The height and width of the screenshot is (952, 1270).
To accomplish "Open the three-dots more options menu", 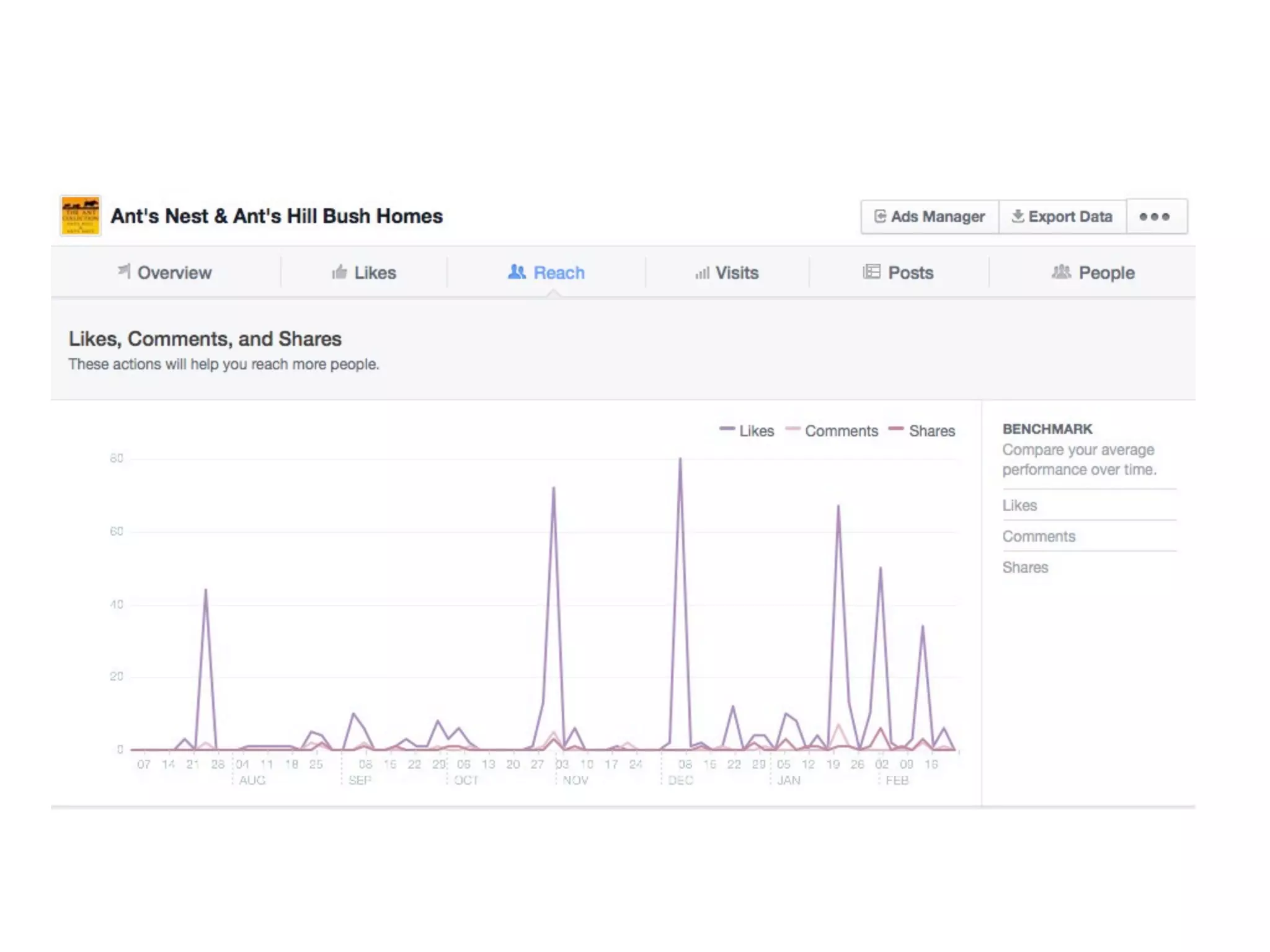I will click(x=1155, y=217).
